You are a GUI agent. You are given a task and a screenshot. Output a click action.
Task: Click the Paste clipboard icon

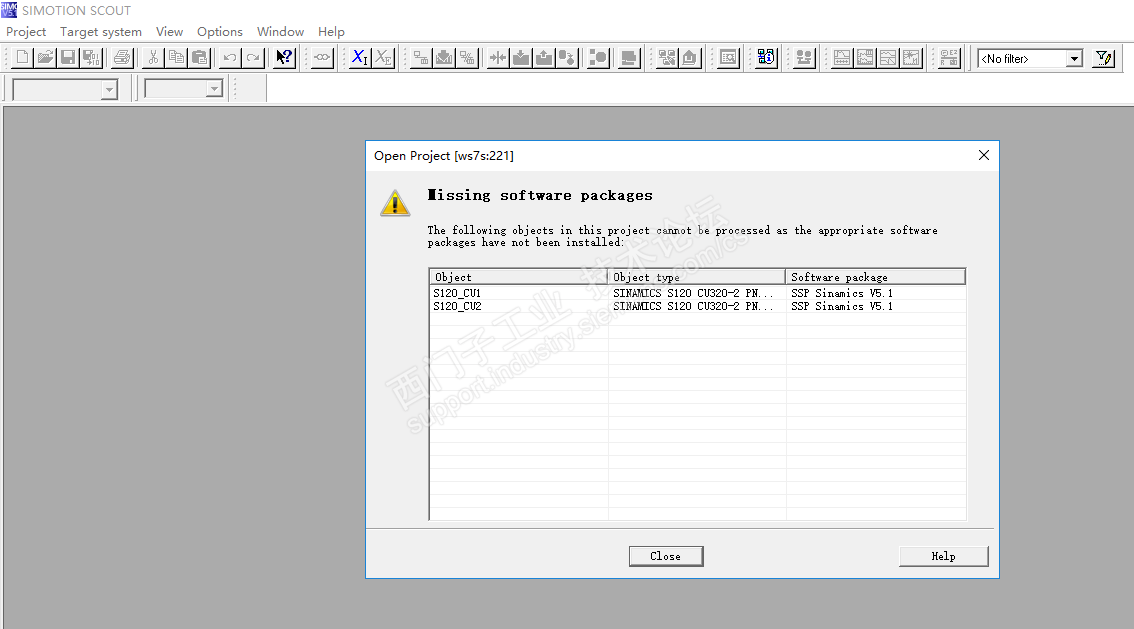click(x=200, y=58)
